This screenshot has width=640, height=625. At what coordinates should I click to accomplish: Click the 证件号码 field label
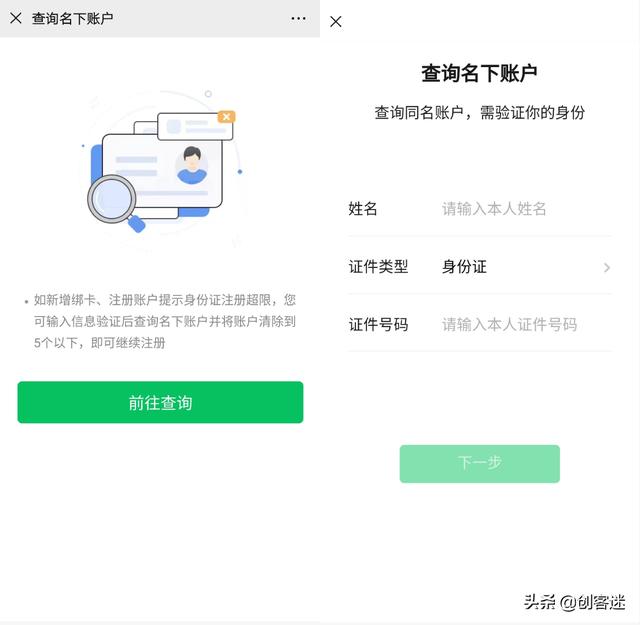pos(378,325)
